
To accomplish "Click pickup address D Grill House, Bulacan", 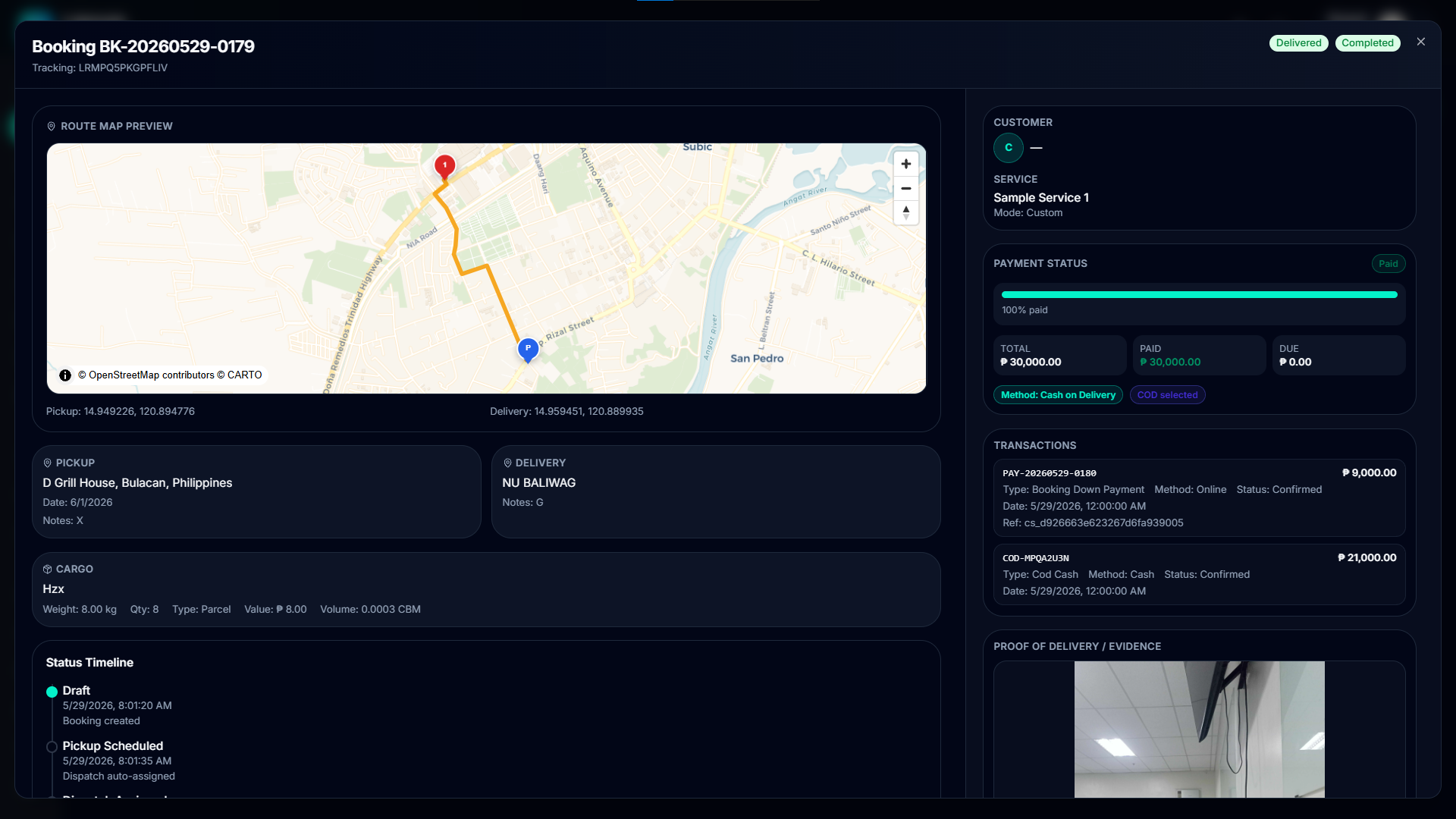I will [x=137, y=483].
